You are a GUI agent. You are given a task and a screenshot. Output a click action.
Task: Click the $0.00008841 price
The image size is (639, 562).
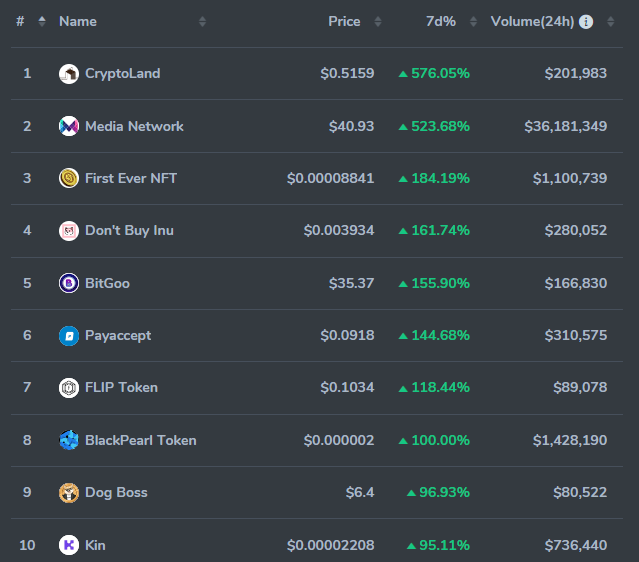coord(331,178)
